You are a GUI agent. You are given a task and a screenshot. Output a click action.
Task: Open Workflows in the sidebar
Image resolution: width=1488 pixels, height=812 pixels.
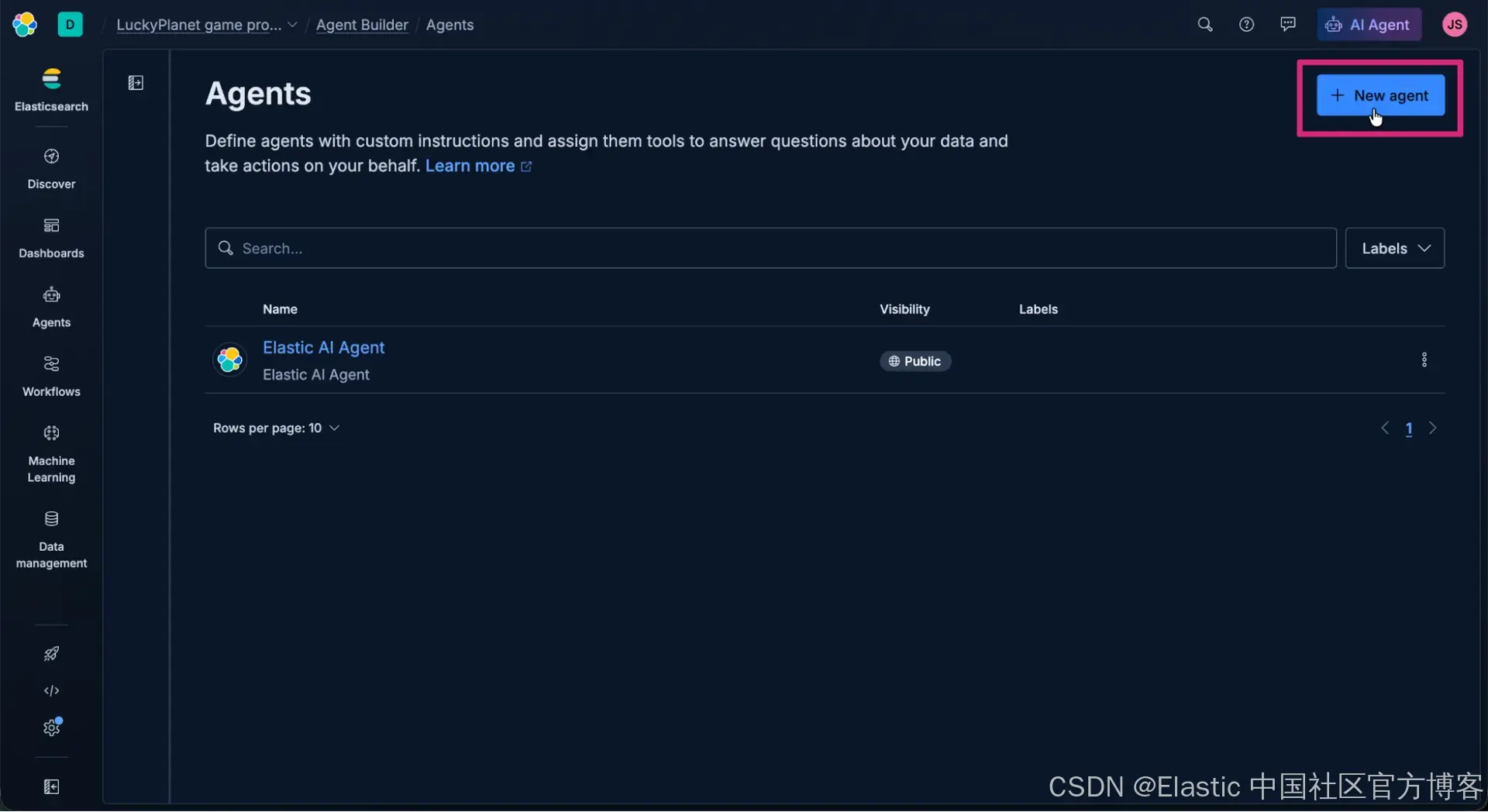pos(51,376)
